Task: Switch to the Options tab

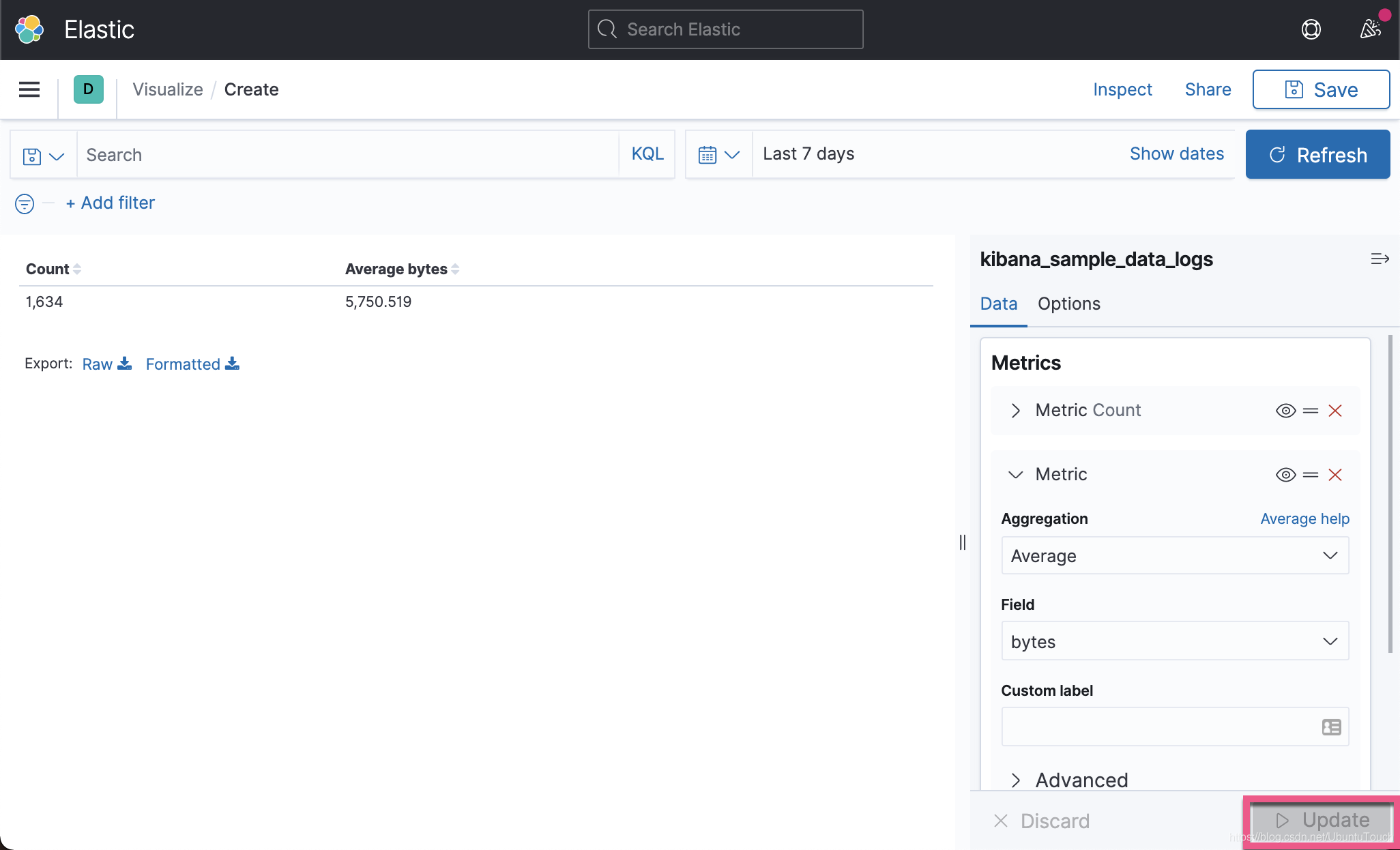Action: [1068, 304]
